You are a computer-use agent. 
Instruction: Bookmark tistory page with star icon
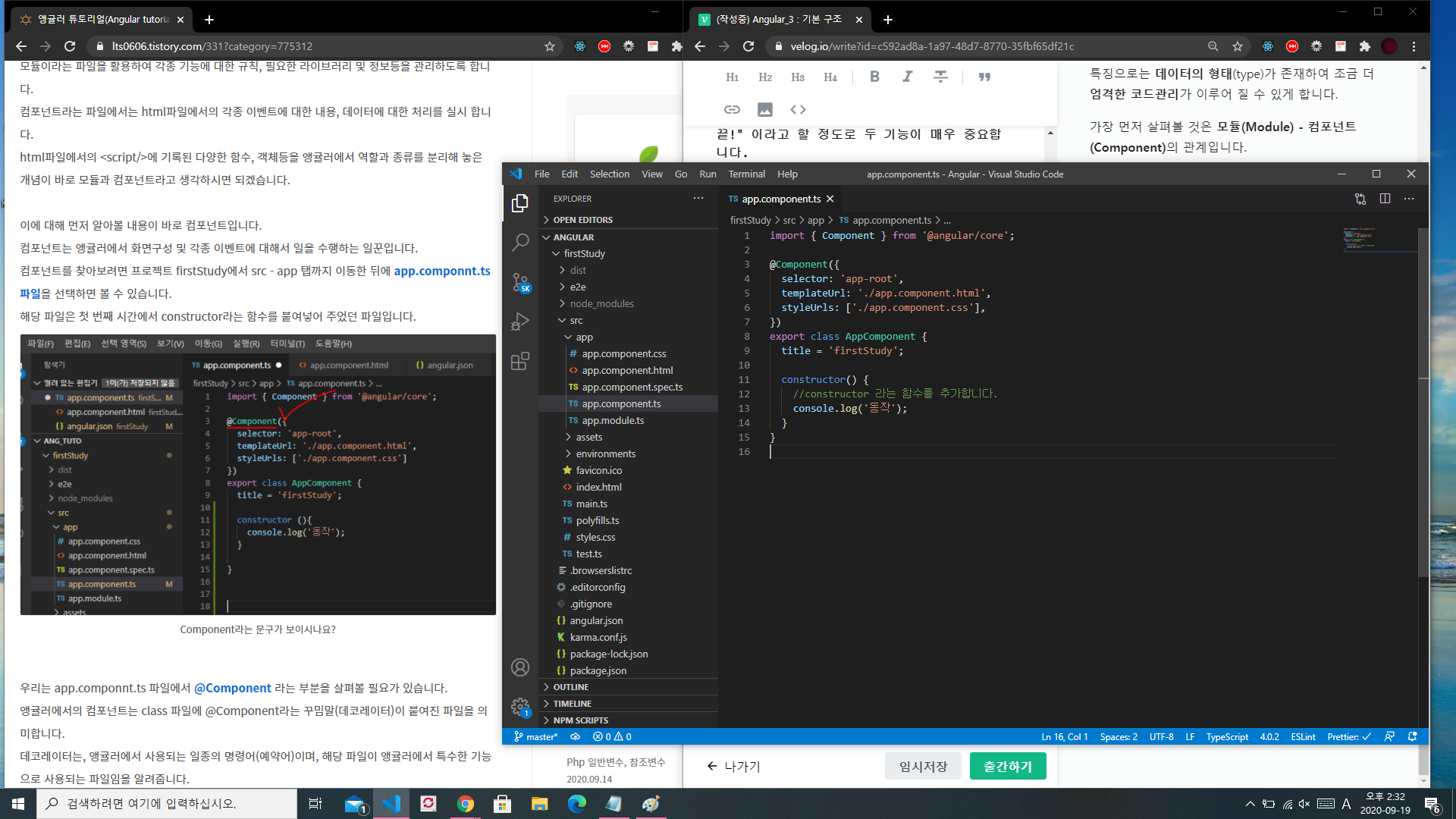550,46
